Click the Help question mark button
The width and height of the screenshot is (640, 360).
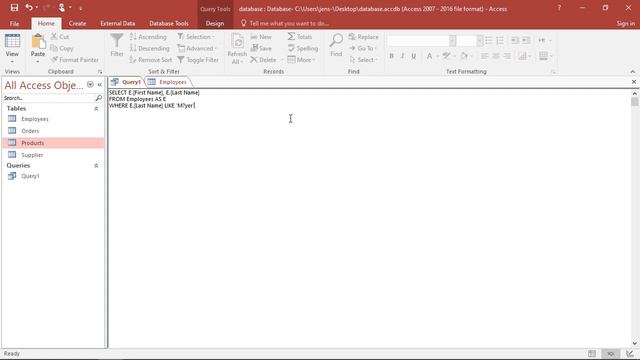(x=559, y=8)
